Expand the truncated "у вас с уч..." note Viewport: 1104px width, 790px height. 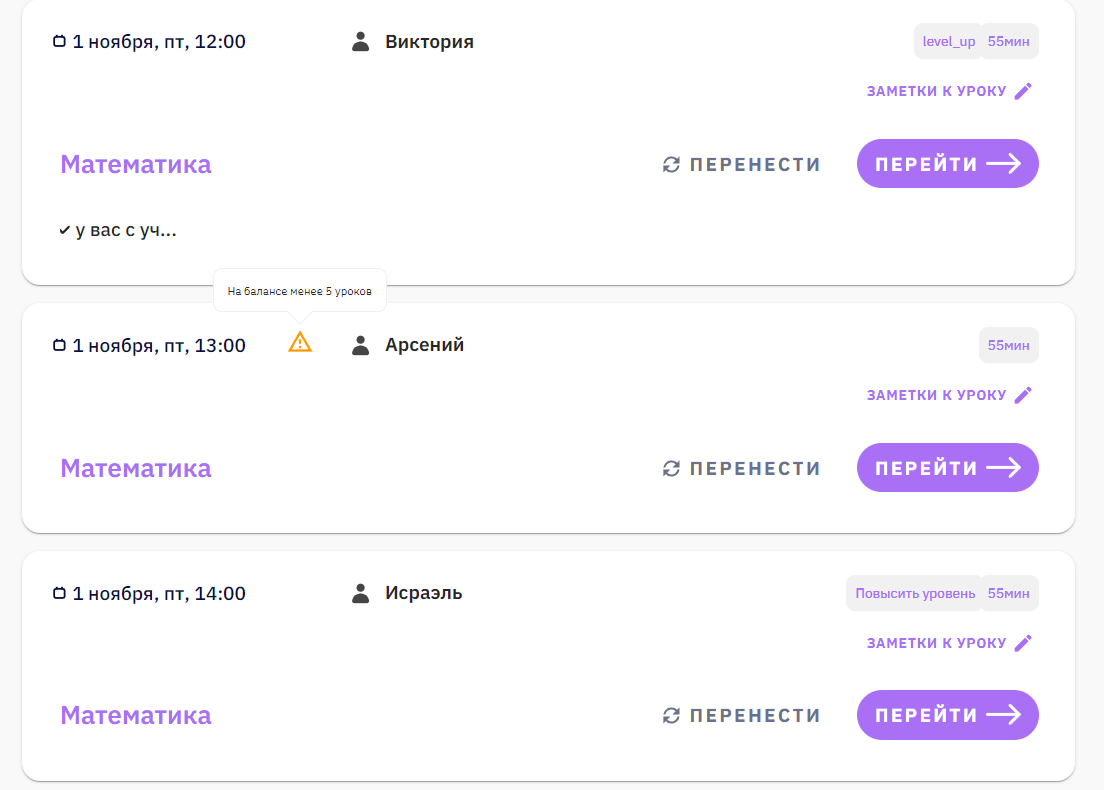click(124, 231)
